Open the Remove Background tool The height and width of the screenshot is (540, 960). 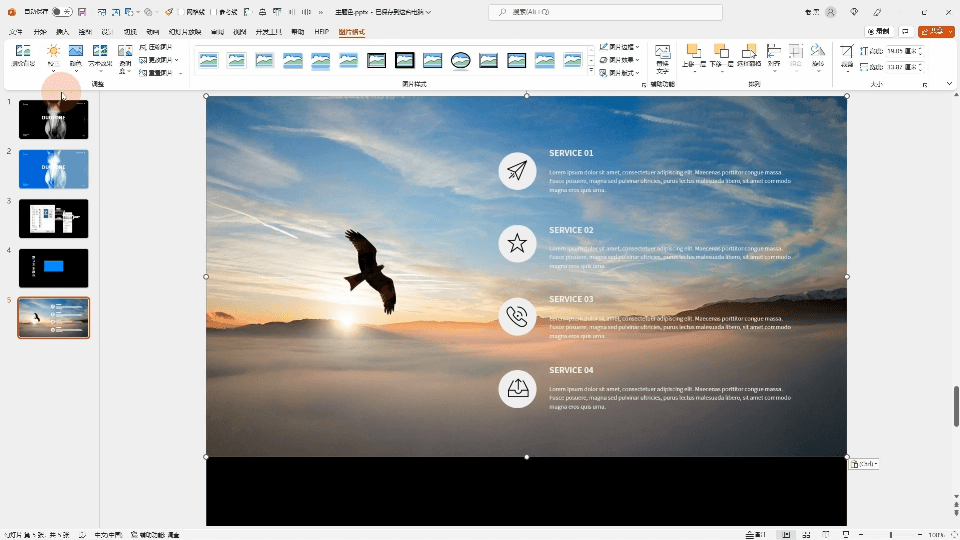tap(23, 55)
